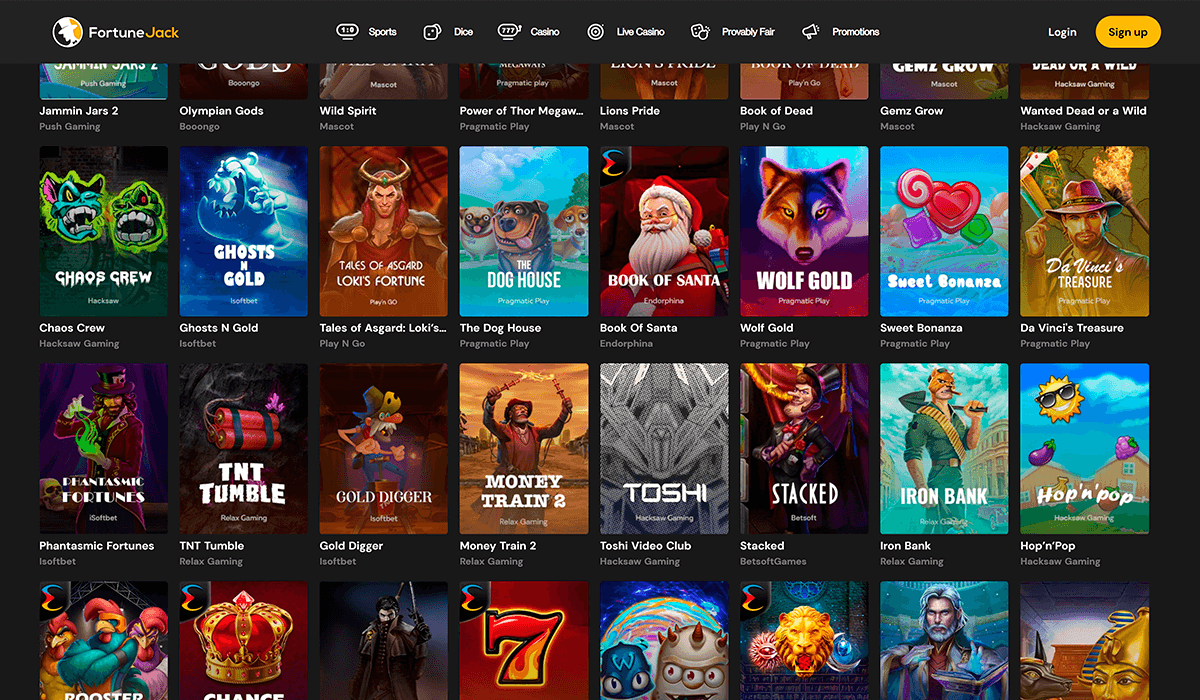Open the Da Vinci's Treasure thumbnail
Image resolution: width=1200 pixels, height=700 pixels.
pyautogui.click(x=1084, y=231)
